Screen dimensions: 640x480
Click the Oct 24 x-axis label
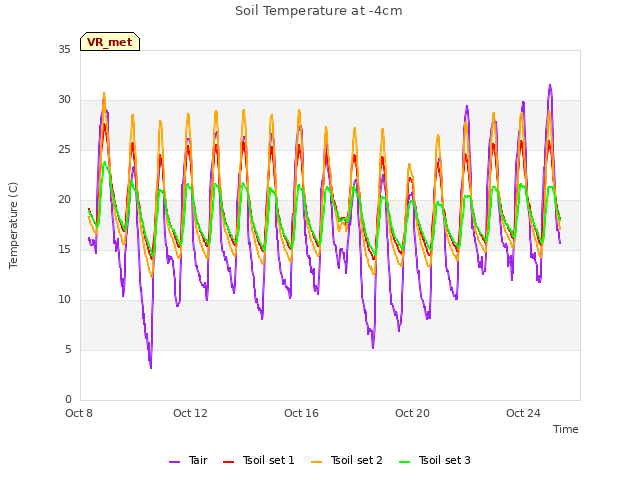coord(523,413)
